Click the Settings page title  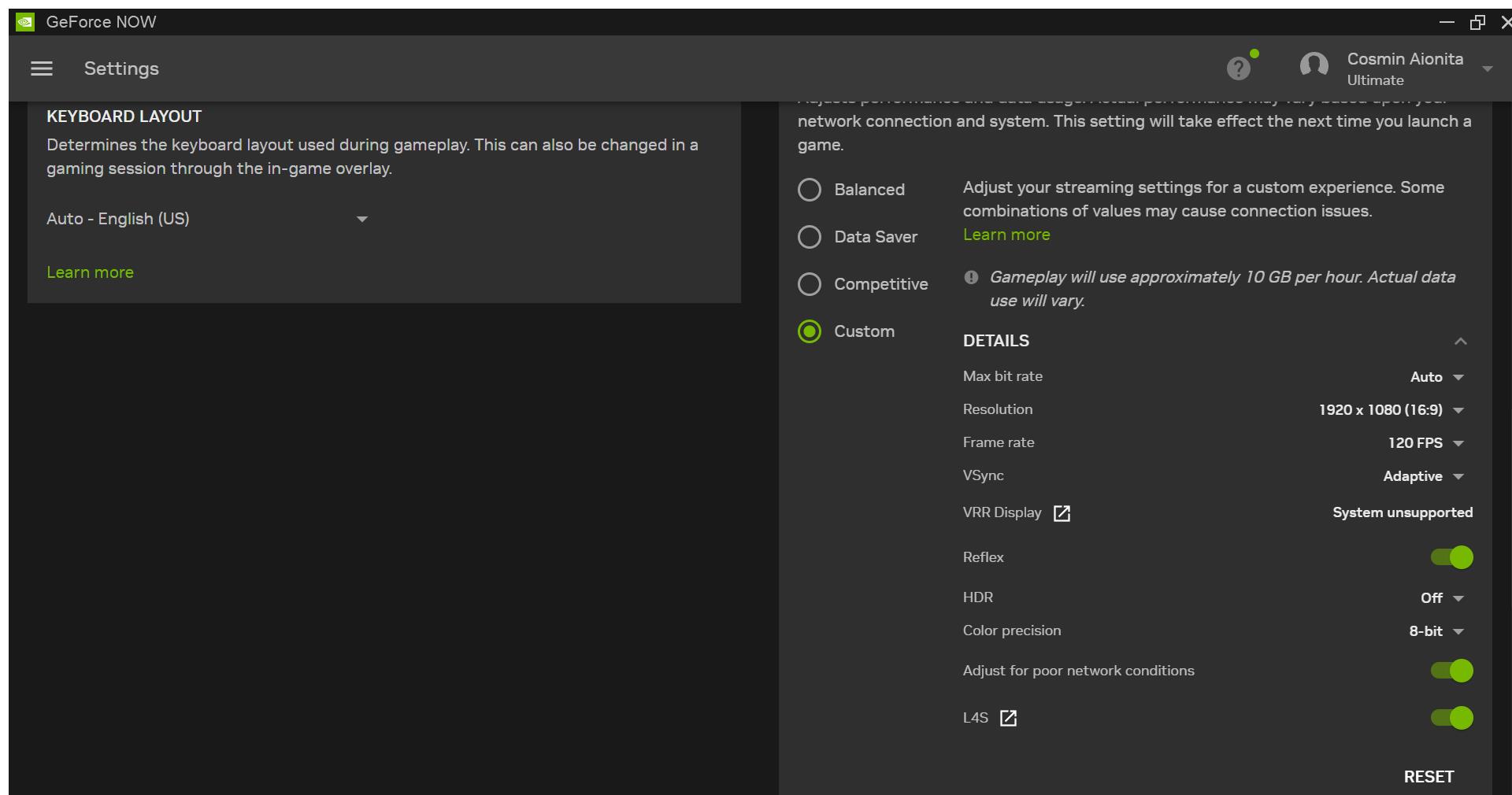(x=121, y=68)
